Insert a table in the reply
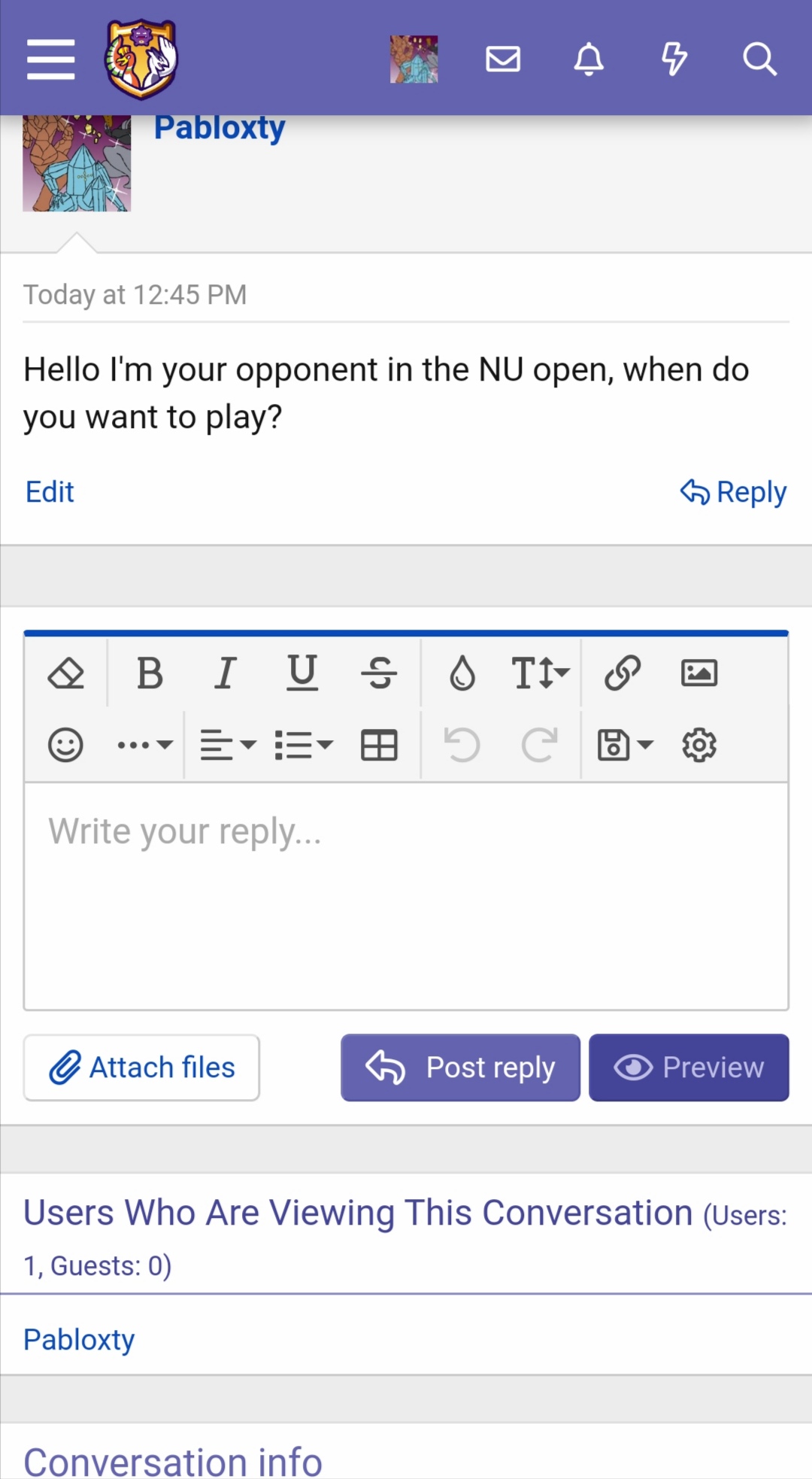The width and height of the screenshot is (812, 1479). (379, 746)
